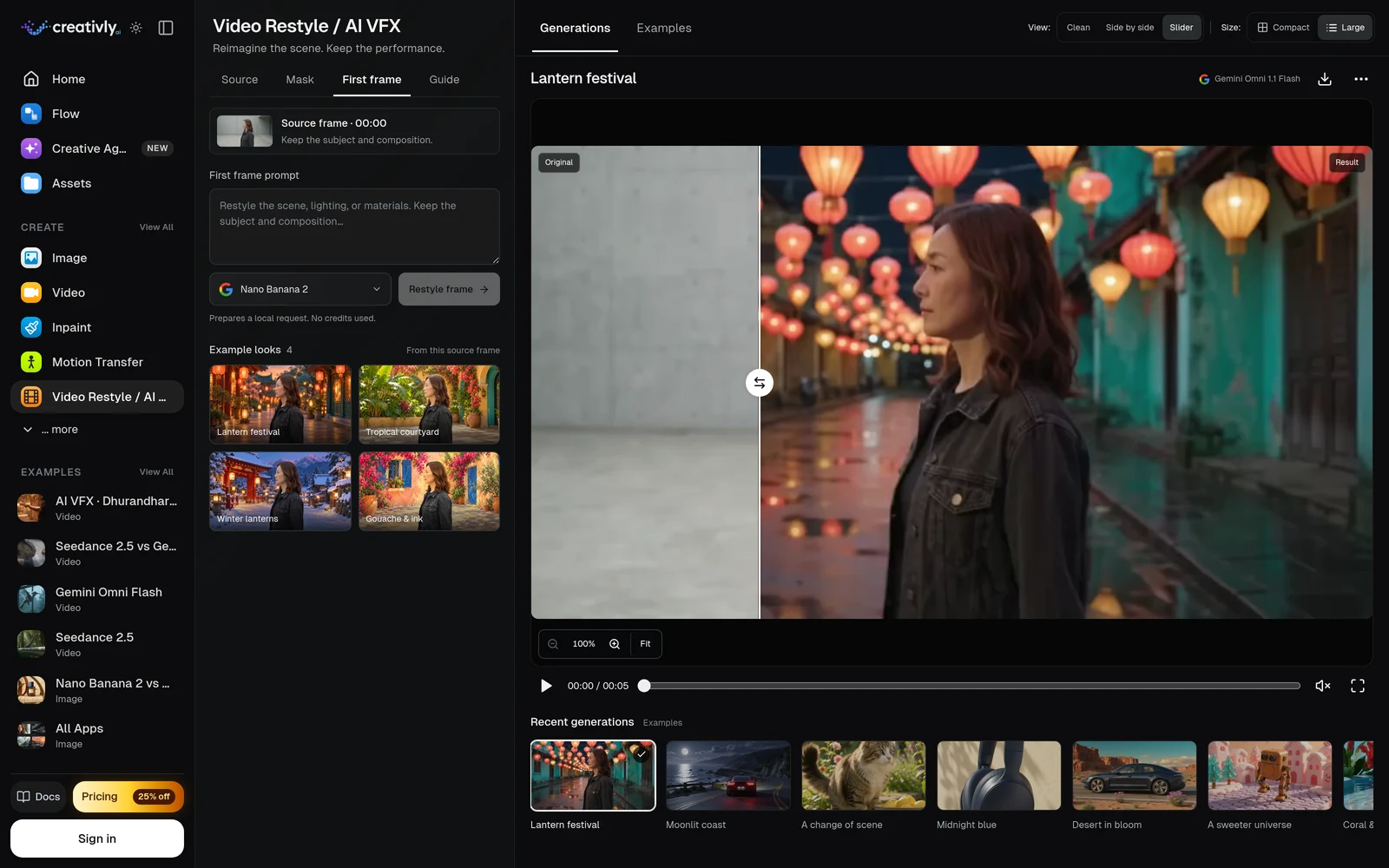Switch to the Source tab
The width and height of the screenshot is (1389, 868).
(240, 80)
